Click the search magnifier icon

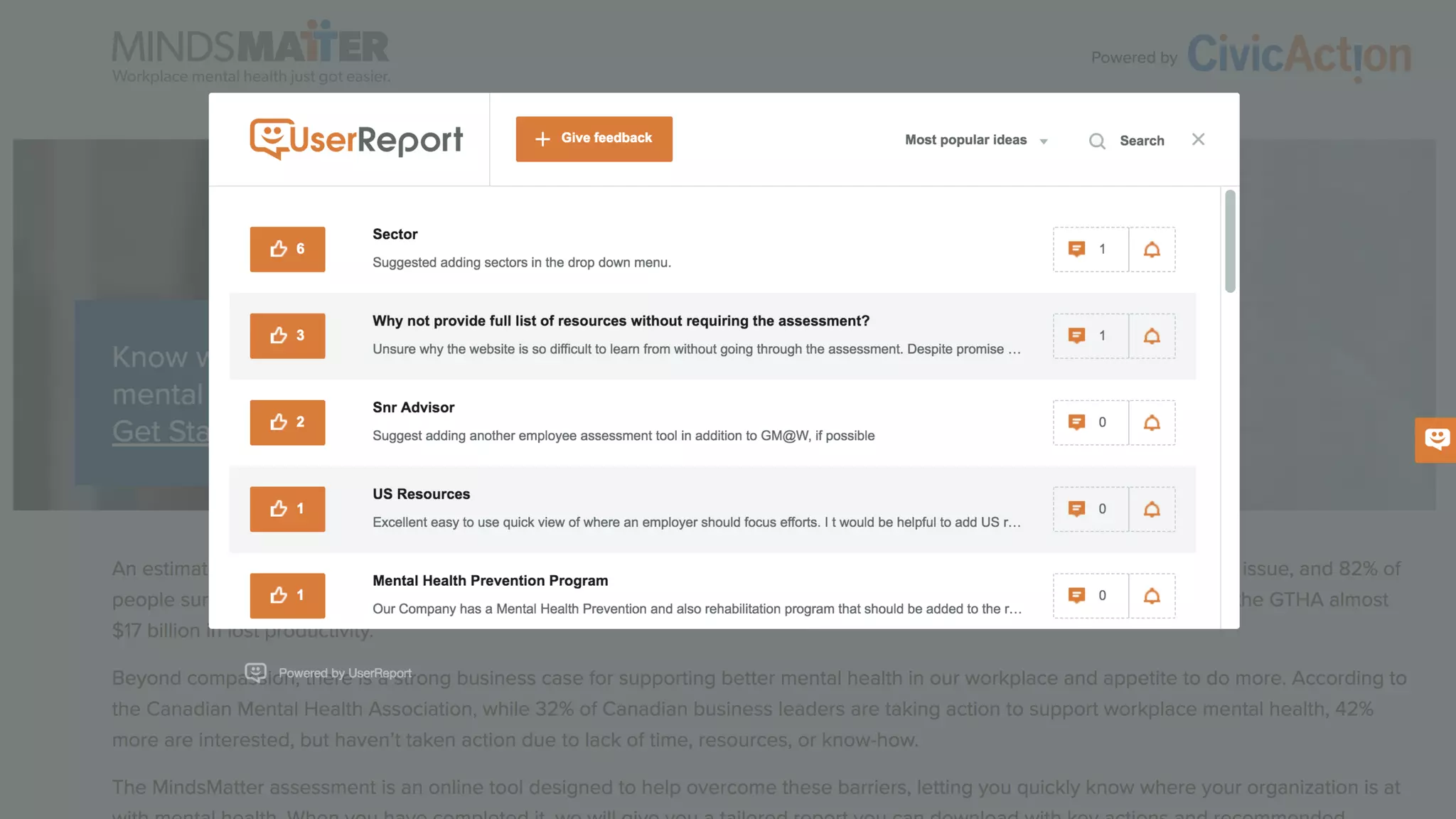[1097, 141]
